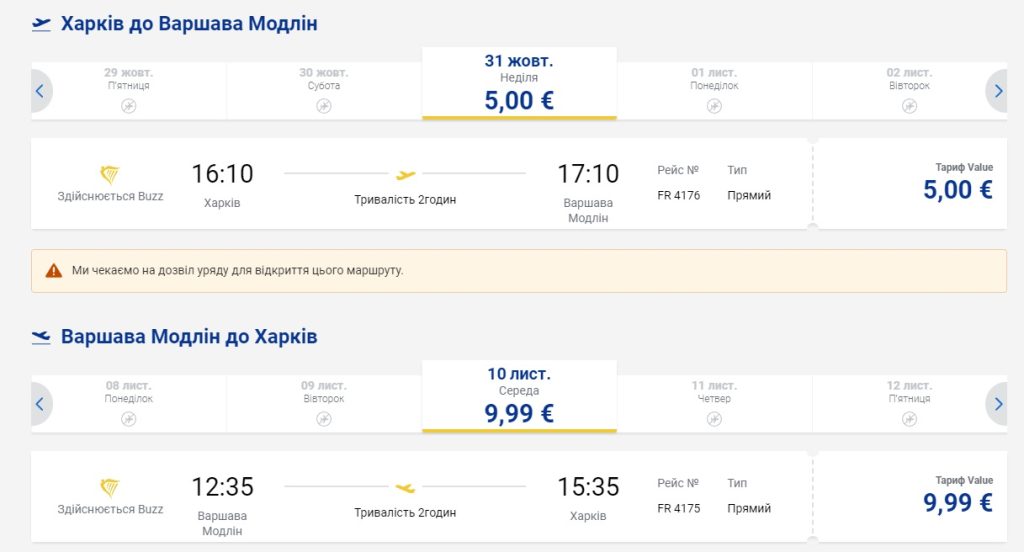Show earlier dates for the Warsaw–Kharkiv flight

click(x=40, y=404)
